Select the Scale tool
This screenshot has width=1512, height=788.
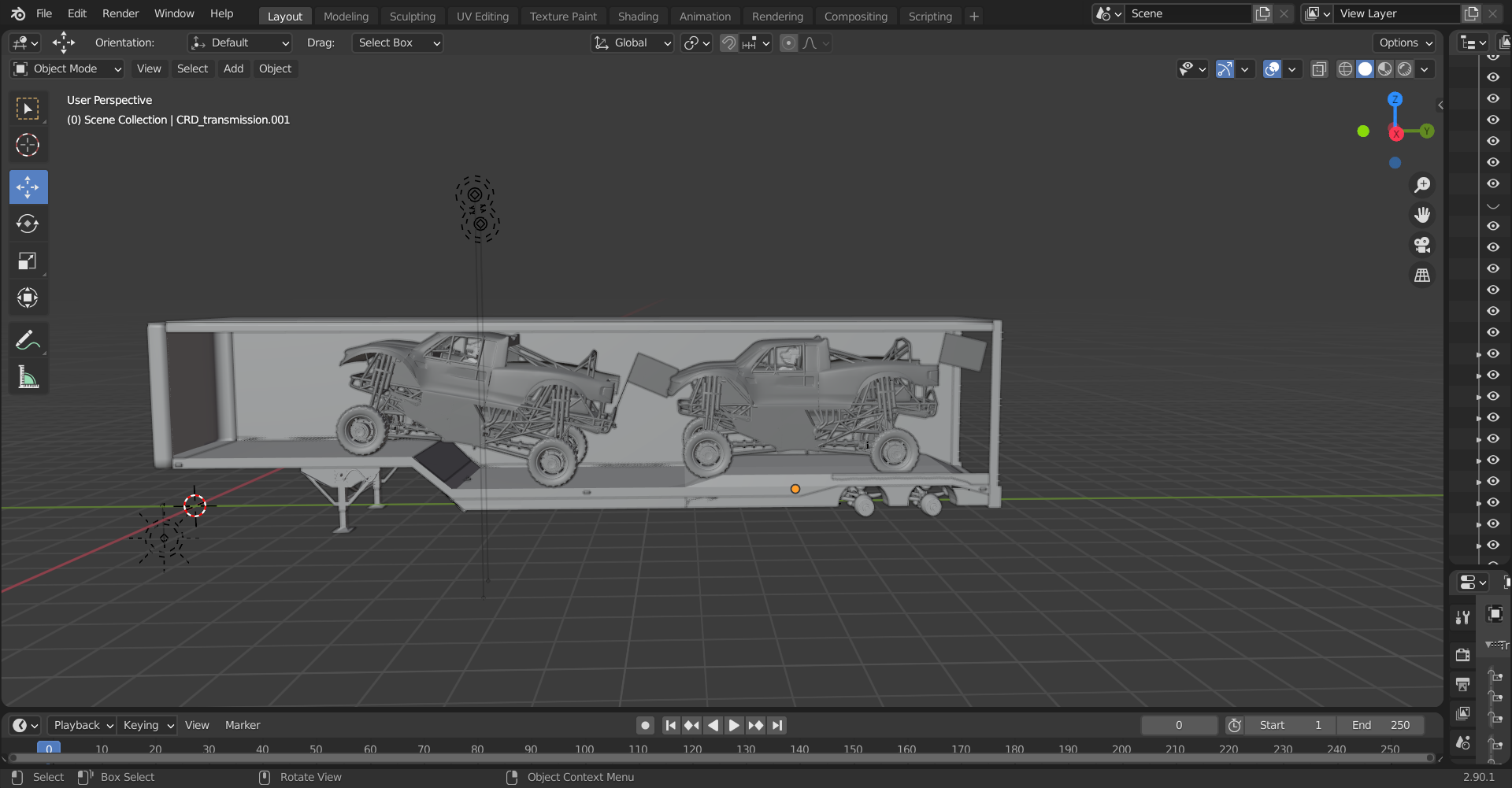(28, 261)
